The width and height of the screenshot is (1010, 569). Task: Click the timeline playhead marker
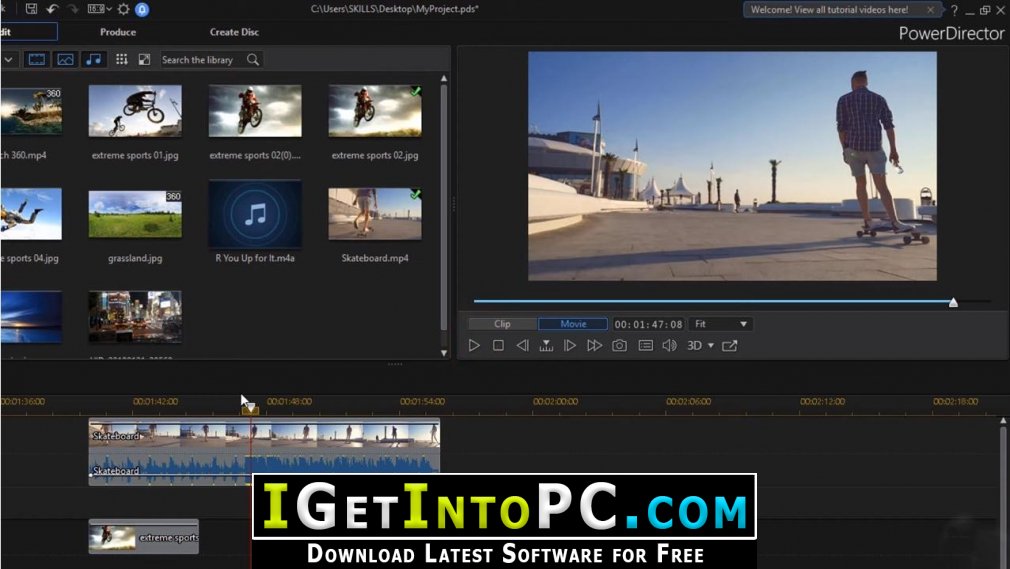click(x=250, y=407)
